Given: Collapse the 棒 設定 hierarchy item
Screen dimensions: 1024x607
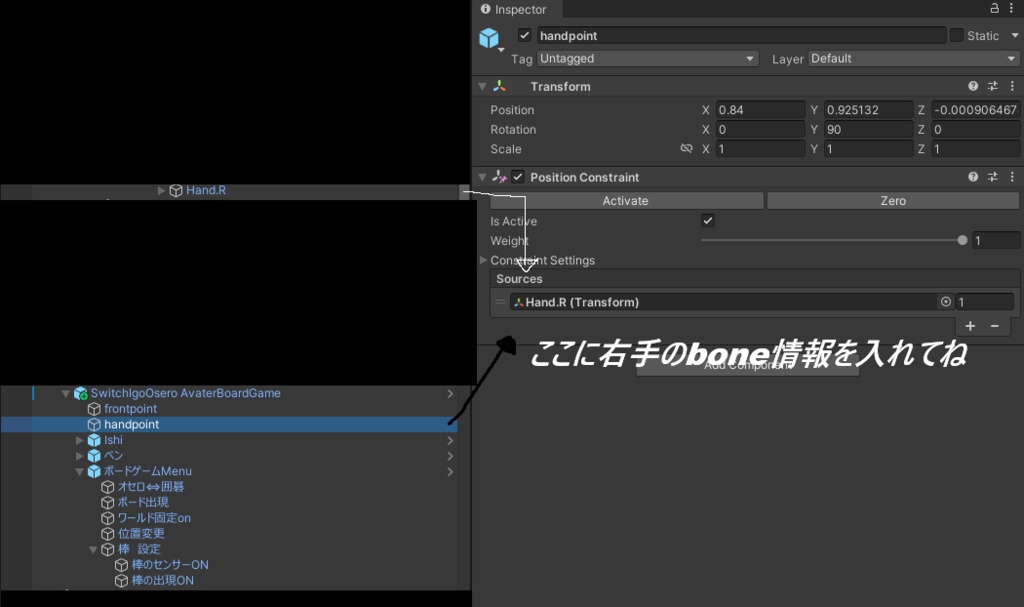Looking at the screenshot, I should [93, 550].
